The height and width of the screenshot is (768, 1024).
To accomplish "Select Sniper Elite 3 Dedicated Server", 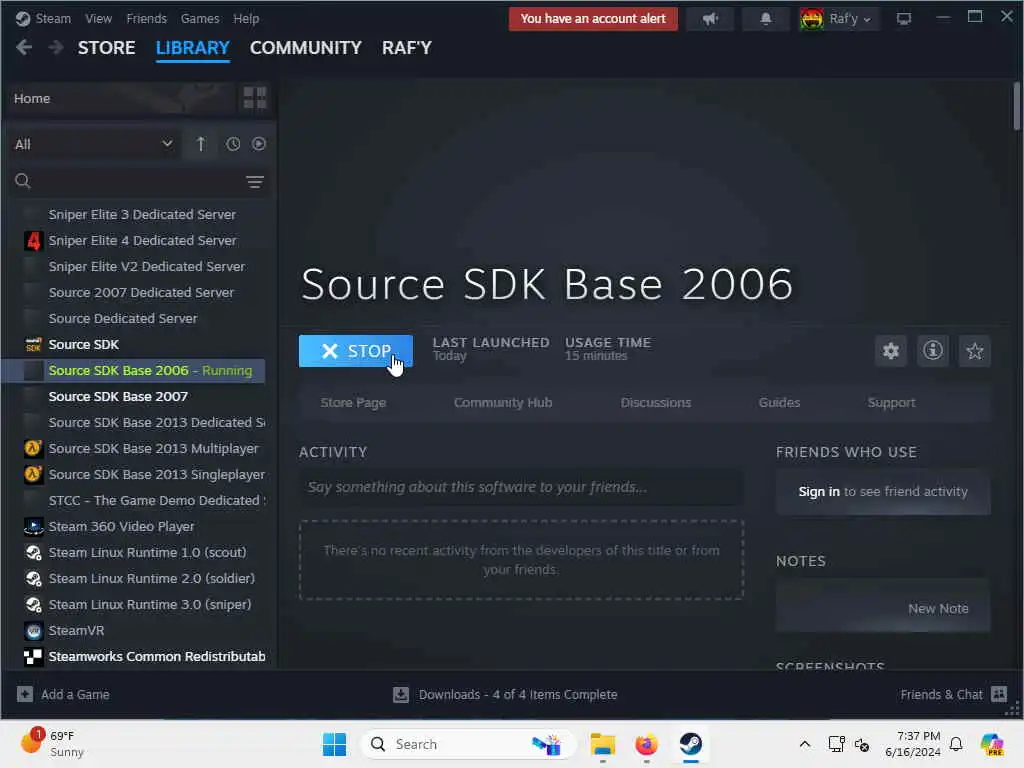I will [x=142, y=214].
